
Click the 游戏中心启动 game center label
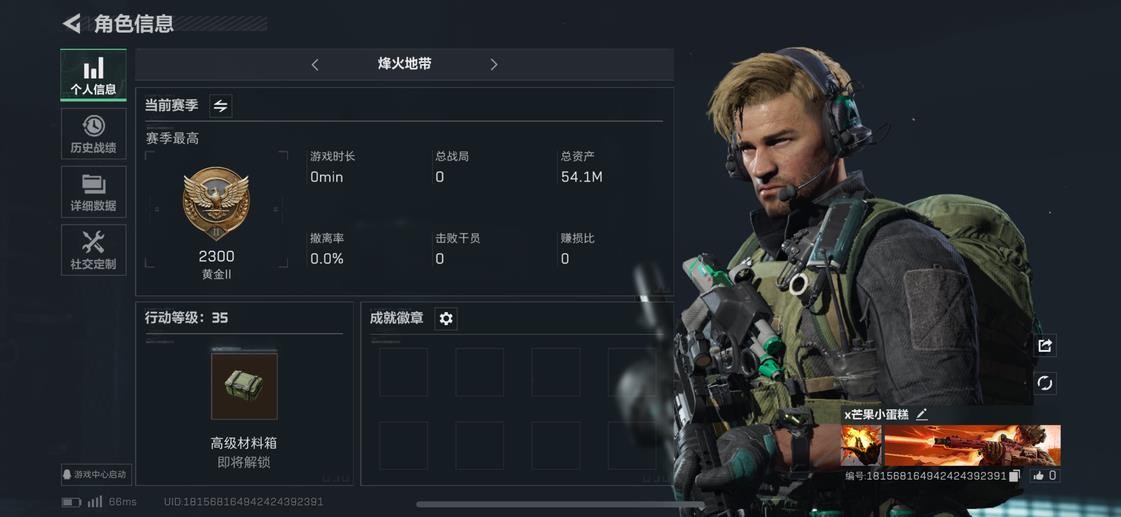pos(96,474)
